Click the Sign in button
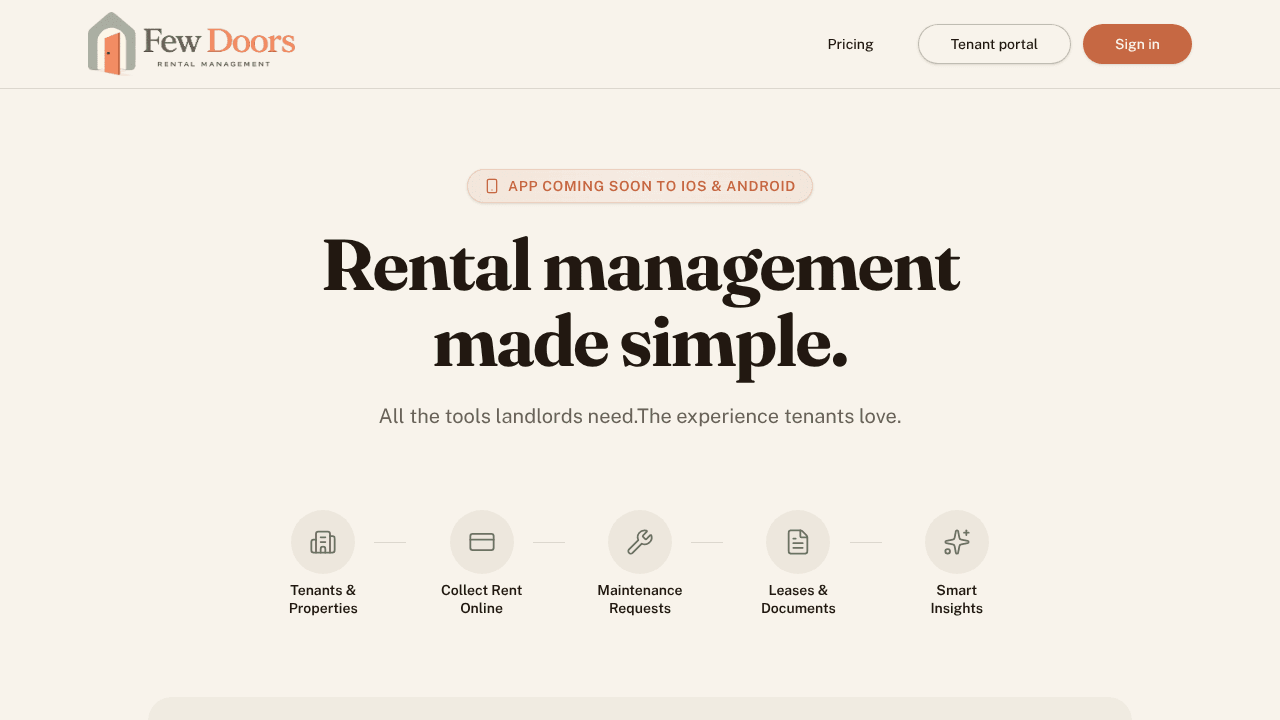Viewport: 1280px width, 720px height. (1137, 44)
